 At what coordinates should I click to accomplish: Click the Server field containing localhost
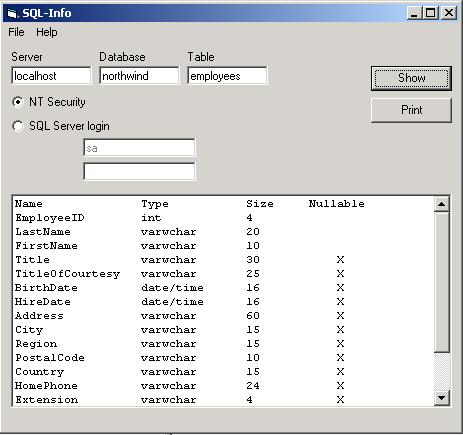tap(51, 76)
